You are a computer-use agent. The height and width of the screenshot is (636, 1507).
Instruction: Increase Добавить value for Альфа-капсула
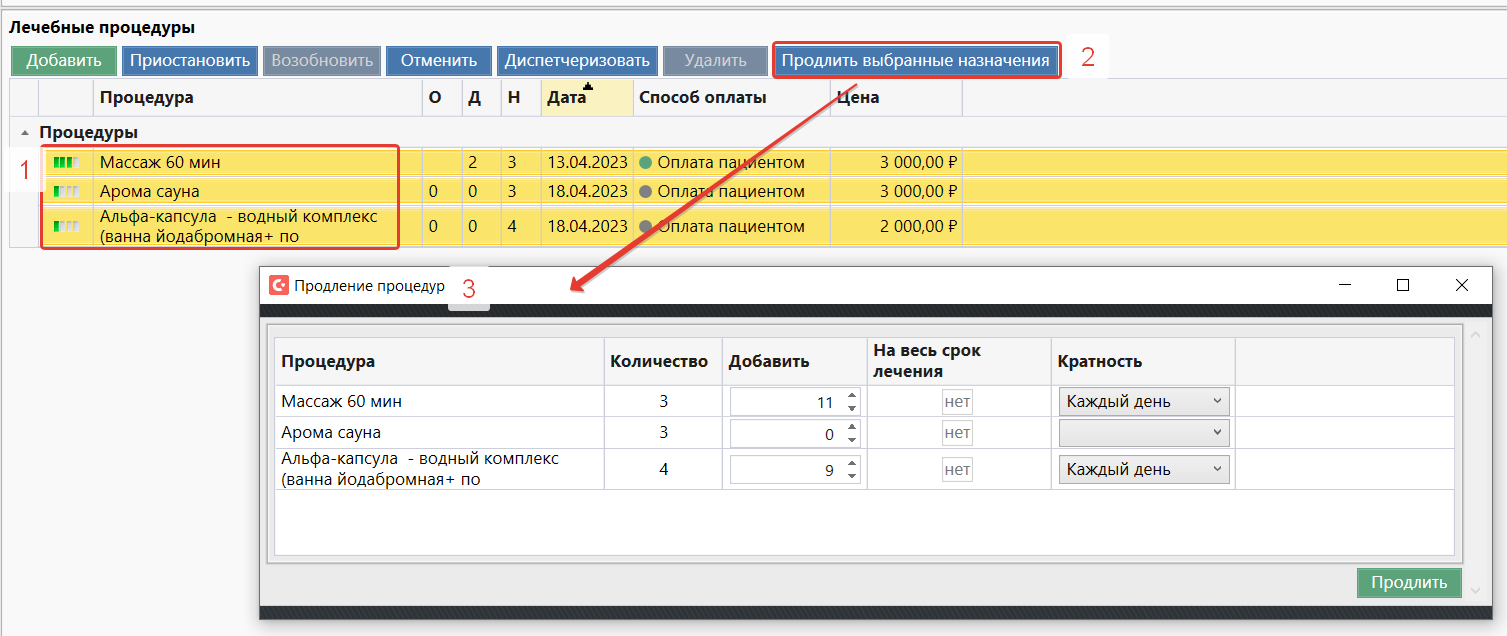tap(852, 464)
